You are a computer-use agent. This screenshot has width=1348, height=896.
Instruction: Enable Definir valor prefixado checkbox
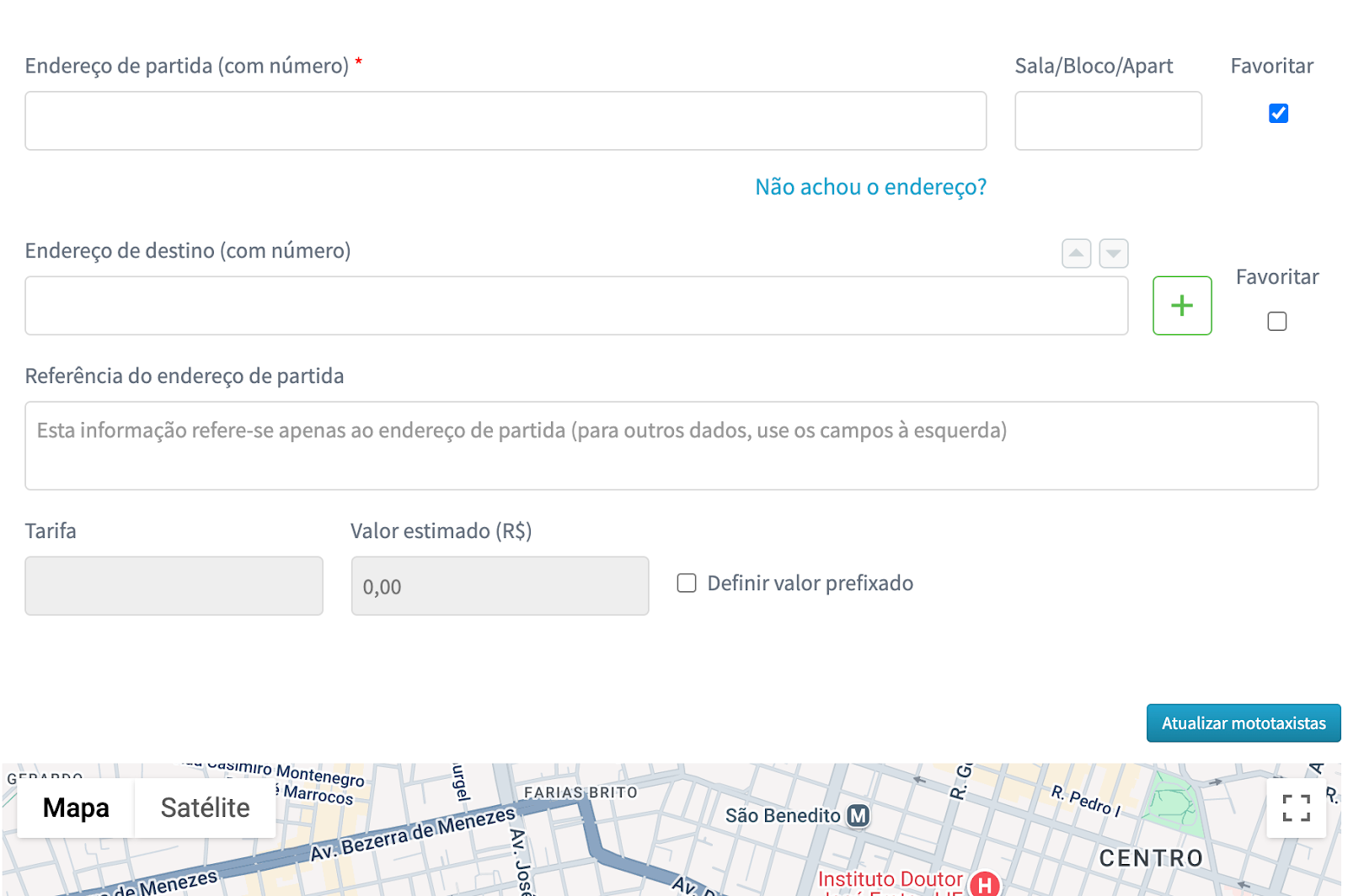click(x=687, y=584)
